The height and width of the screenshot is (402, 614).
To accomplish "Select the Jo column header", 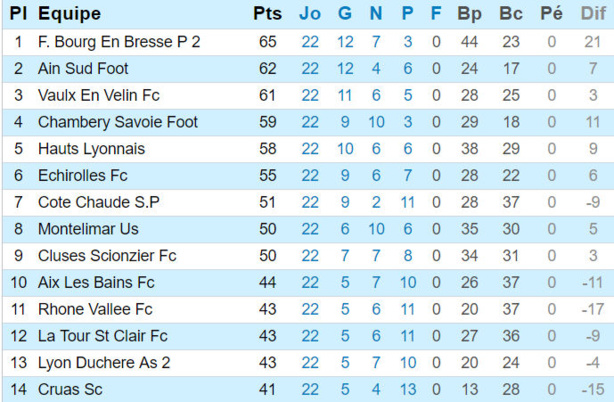I will tap(310, 14).
